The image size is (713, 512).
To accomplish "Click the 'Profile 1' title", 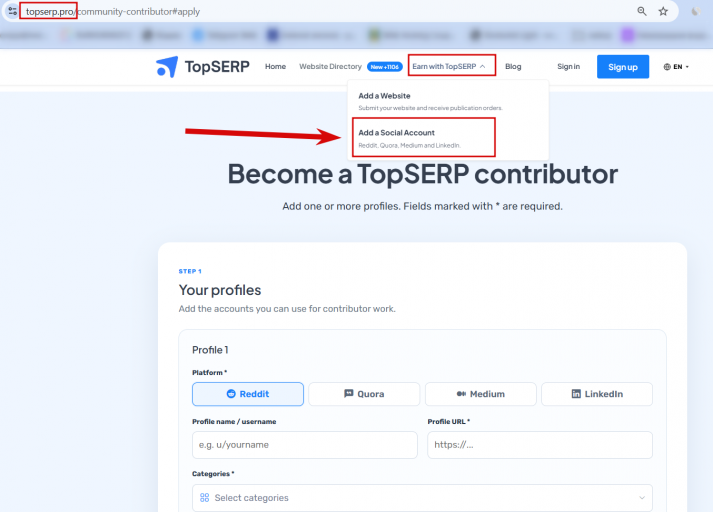I will pyautogui.click(x=210, y=350).
